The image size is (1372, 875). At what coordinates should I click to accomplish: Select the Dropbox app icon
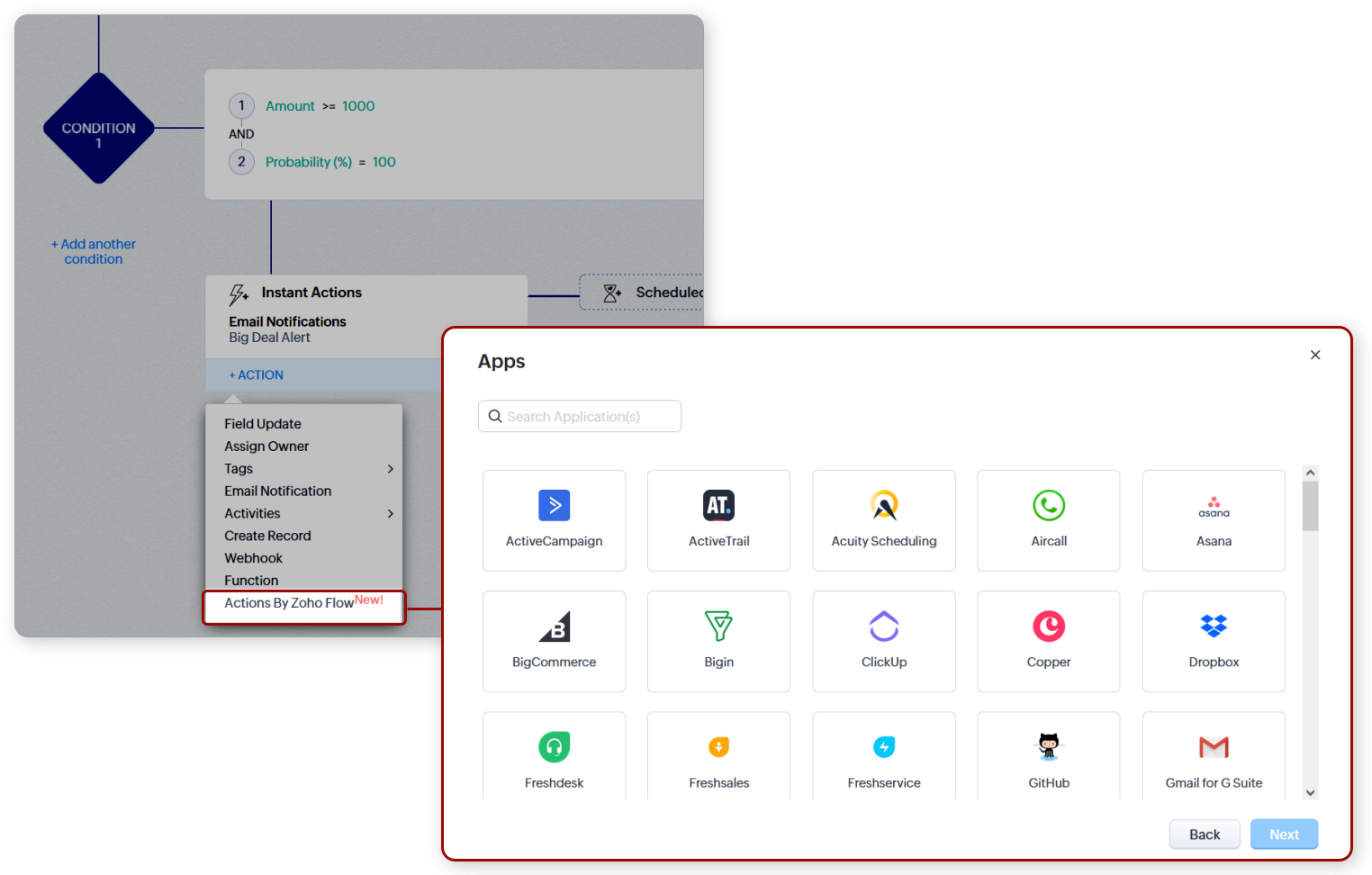[x=1213, y=627]
